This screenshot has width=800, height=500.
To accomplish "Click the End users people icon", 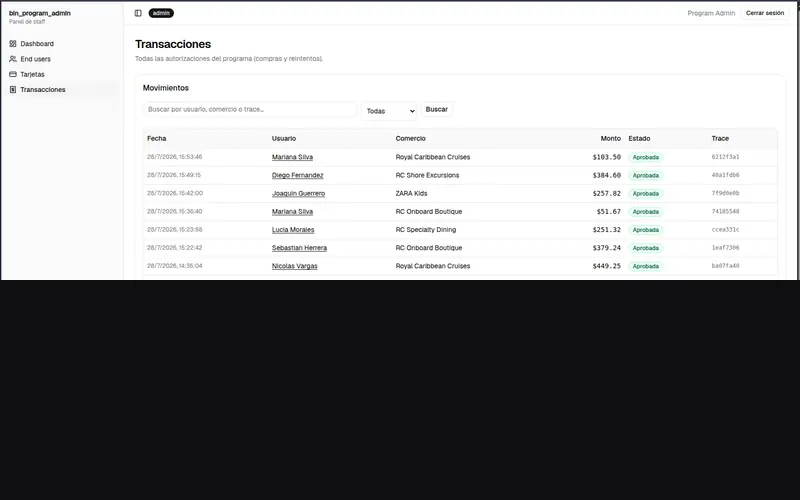I will (x=13, y=59).
